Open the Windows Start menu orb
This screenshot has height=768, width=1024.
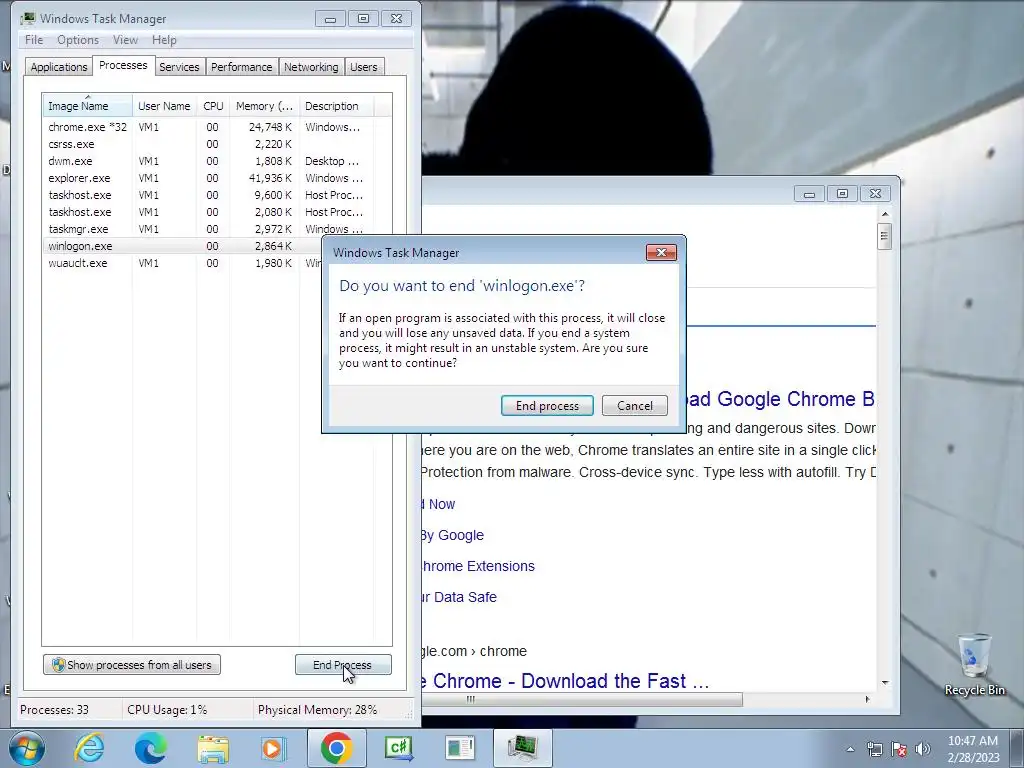click(26, 748)
